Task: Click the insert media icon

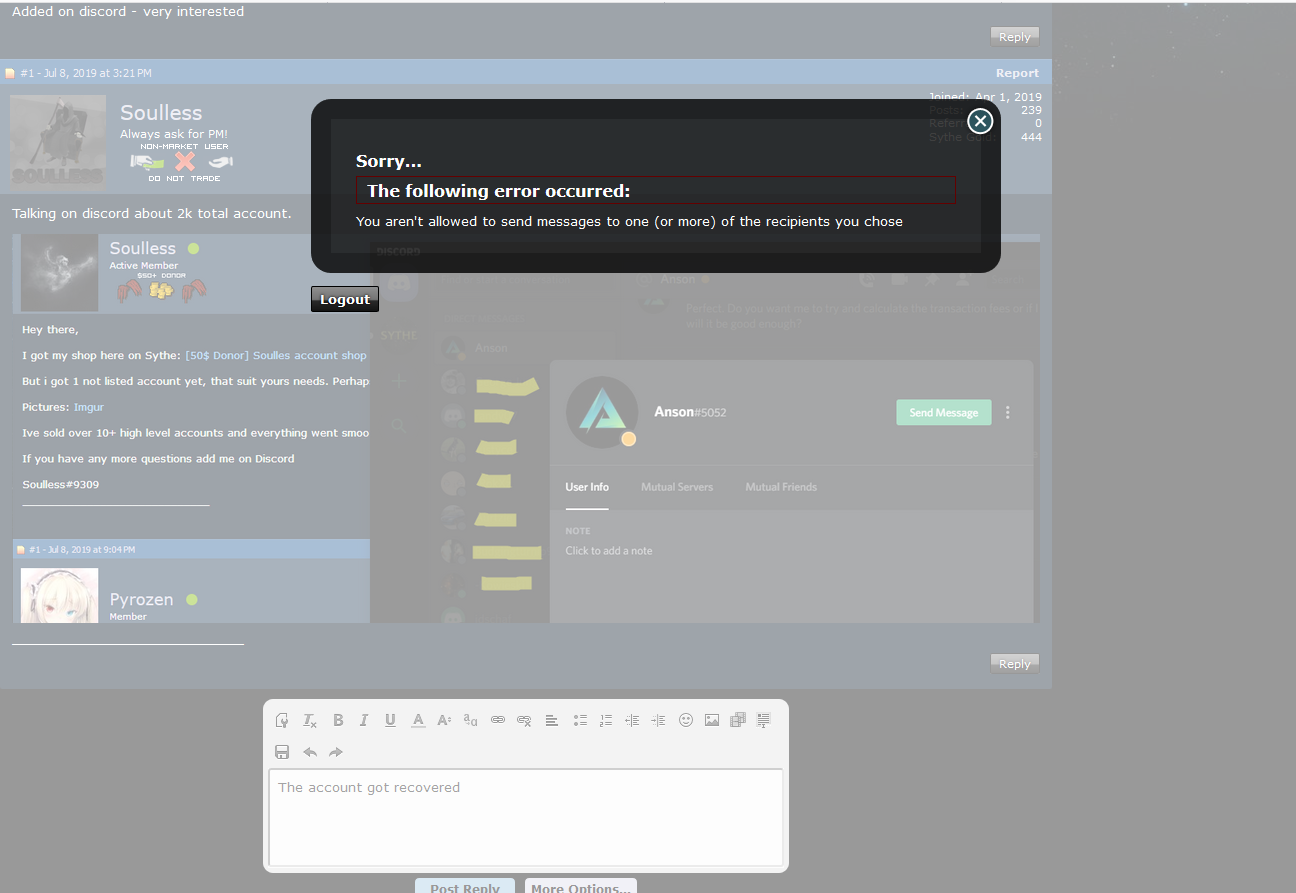Action: click(738, 720)
